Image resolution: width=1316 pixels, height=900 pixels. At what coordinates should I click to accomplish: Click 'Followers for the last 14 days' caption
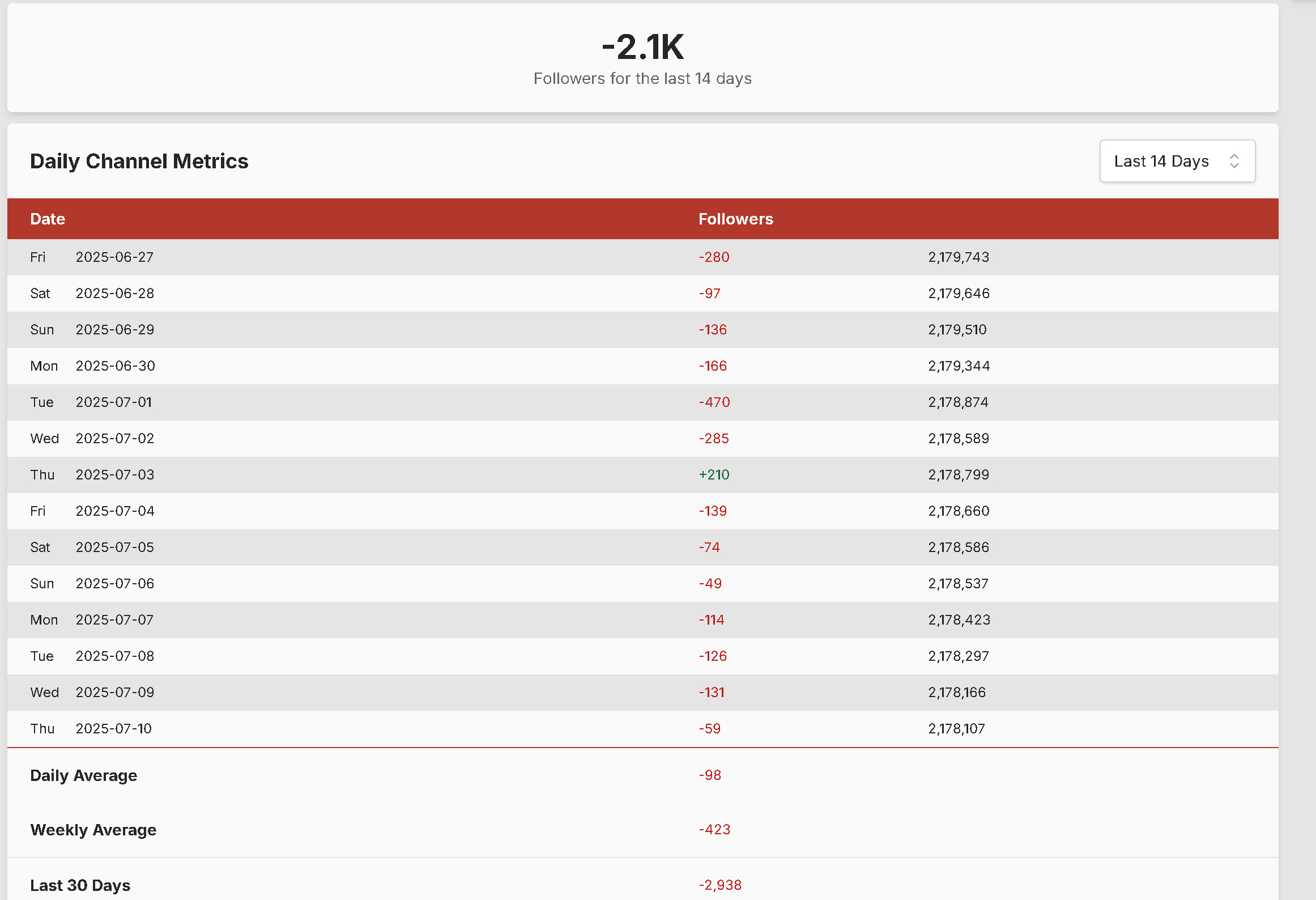point(642,78)
